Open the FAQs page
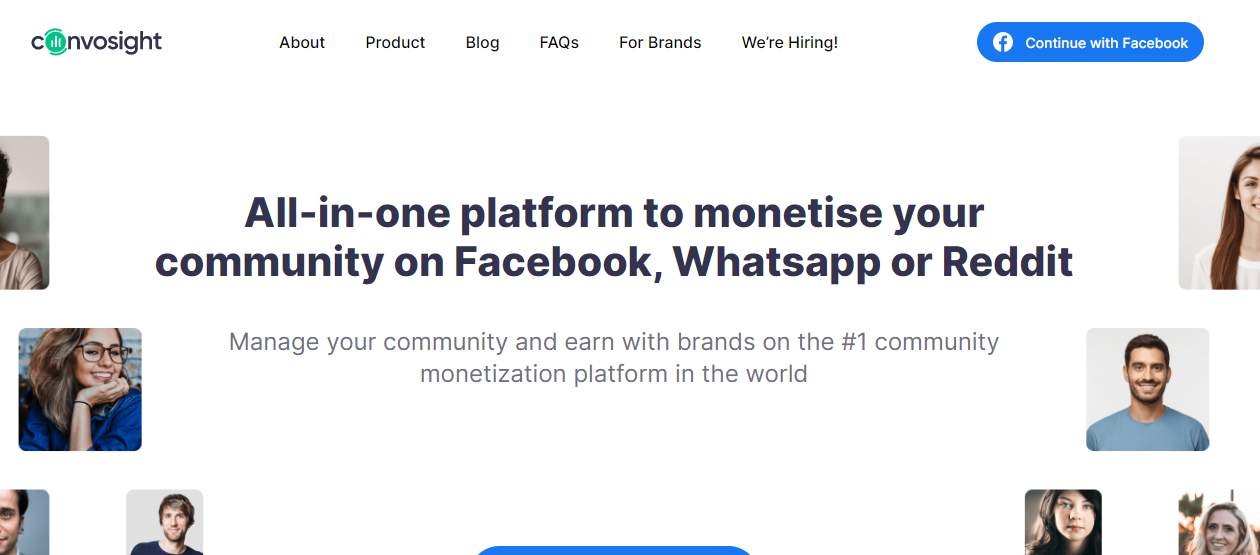Screen dimensions: 1260x555 (559, 42)
